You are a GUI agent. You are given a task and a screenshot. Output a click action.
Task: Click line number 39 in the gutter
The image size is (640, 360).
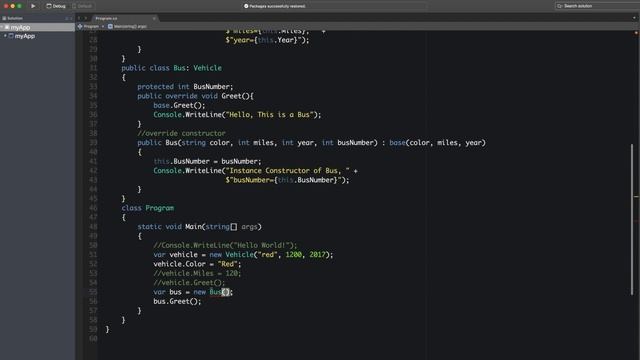(x=93, y=143)
